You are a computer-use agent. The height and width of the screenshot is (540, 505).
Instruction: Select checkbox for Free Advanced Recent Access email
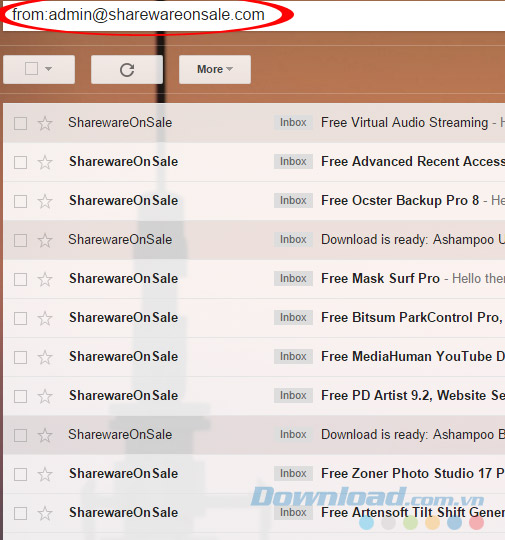[20, 162]
